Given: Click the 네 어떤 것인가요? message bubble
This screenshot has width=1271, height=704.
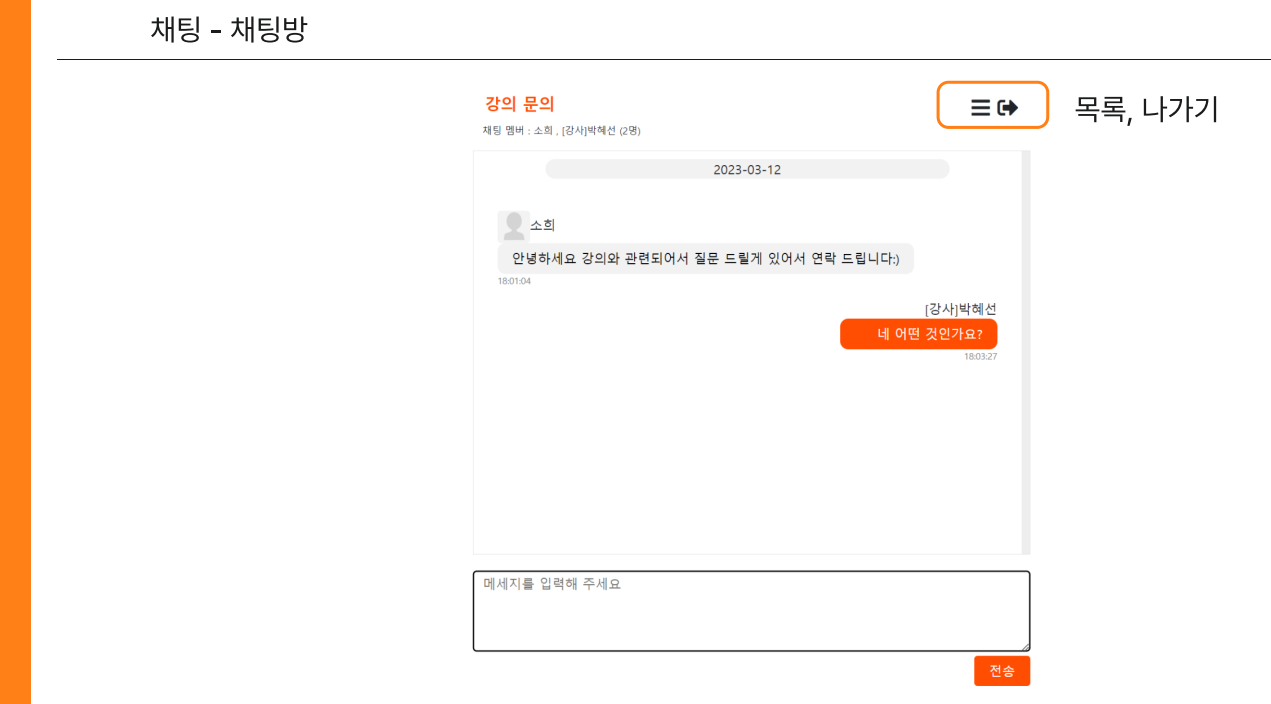Looking at the screenshot, I should tap(918, 334).
